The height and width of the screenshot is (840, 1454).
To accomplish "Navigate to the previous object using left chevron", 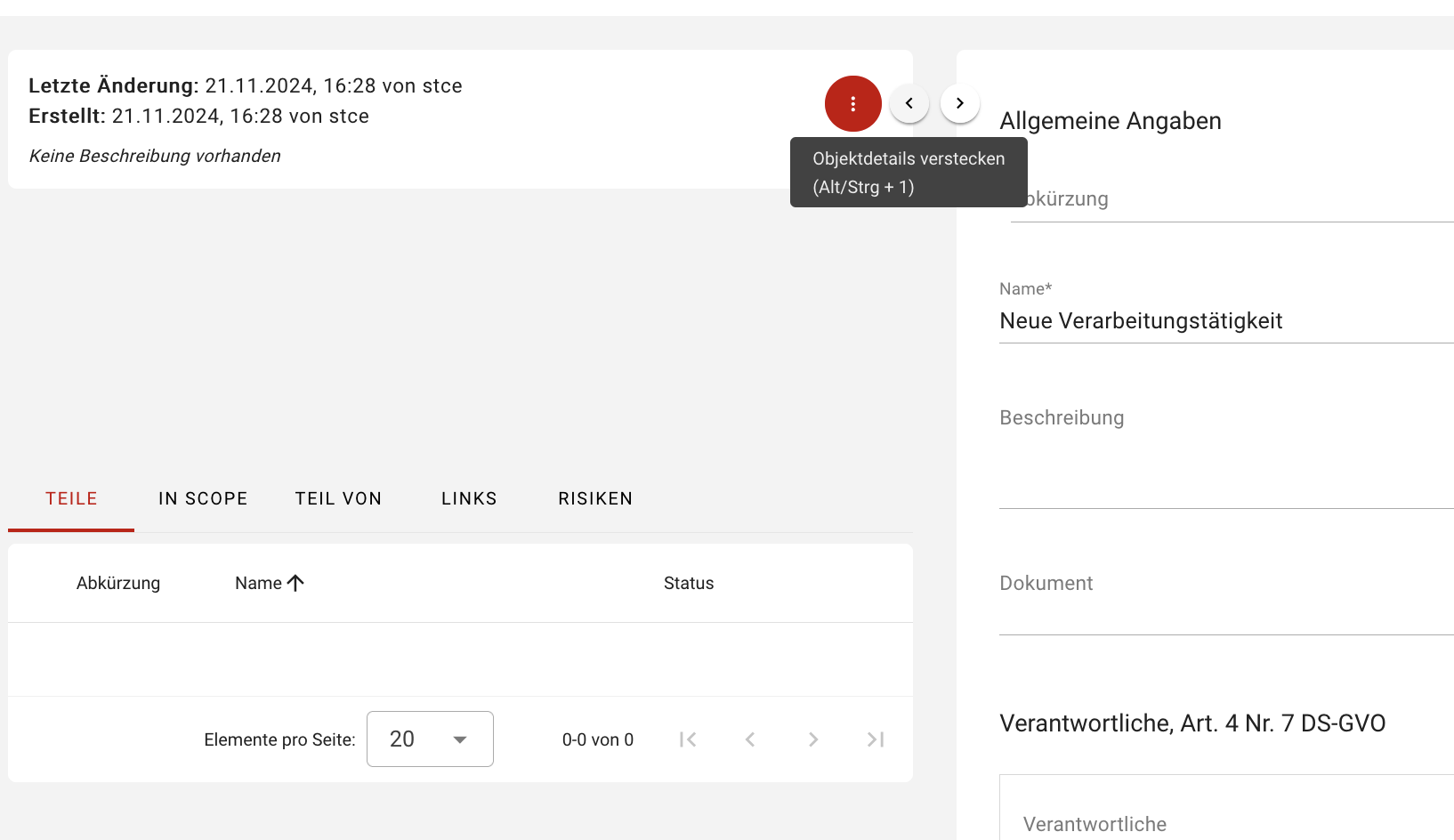I will coord(909,102).
